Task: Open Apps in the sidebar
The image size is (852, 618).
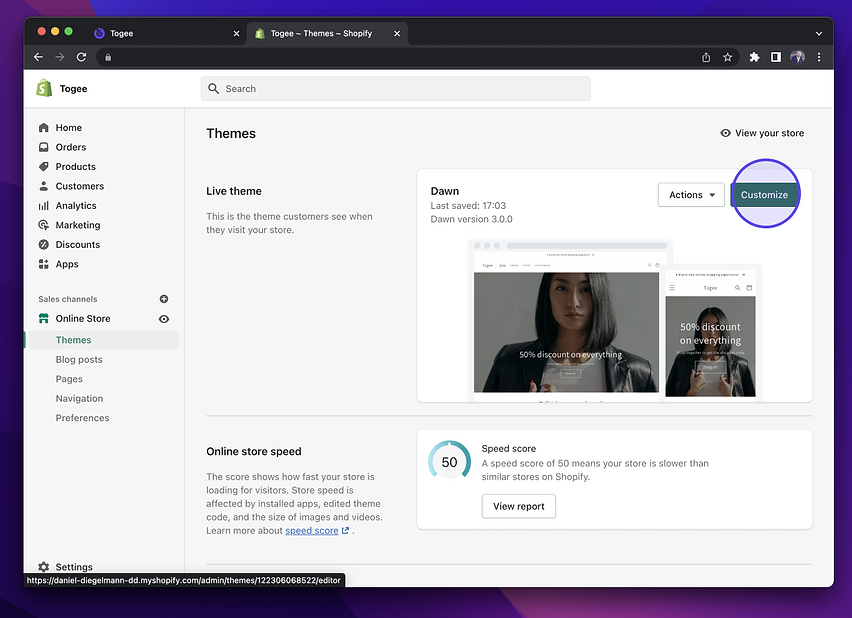Action: tap(67, 264)
